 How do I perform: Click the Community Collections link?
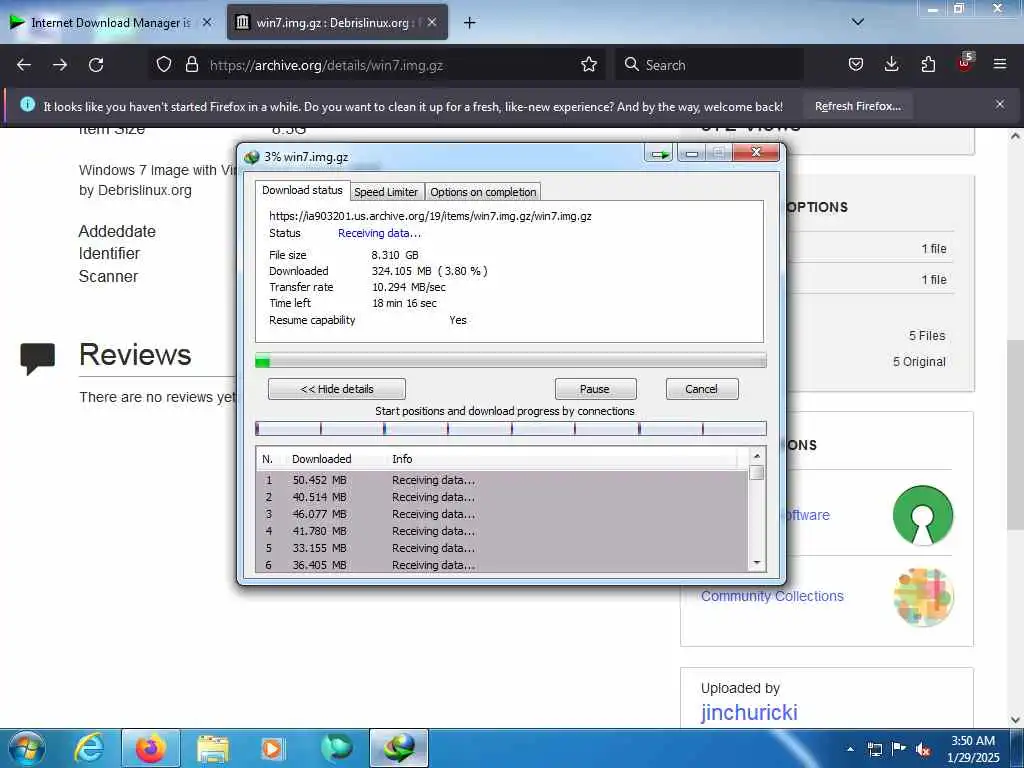click(x=772, y=596)
